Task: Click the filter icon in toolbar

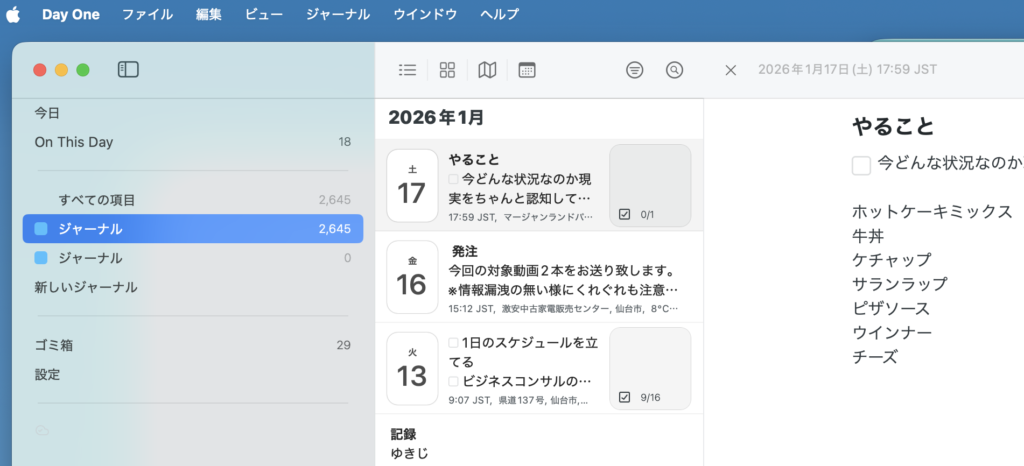Action: point(634,70)
